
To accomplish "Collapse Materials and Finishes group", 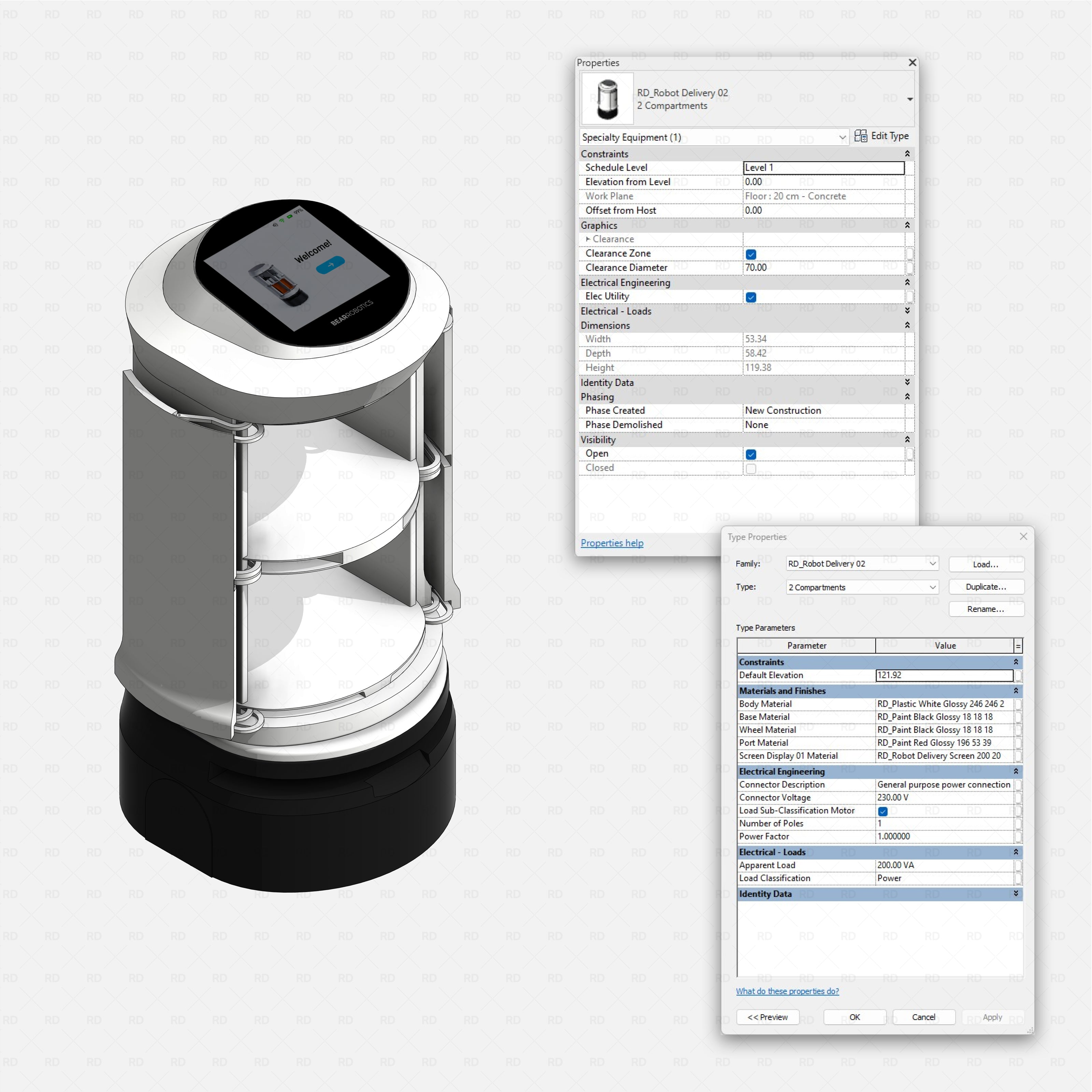I will (x=1016, y=691).
